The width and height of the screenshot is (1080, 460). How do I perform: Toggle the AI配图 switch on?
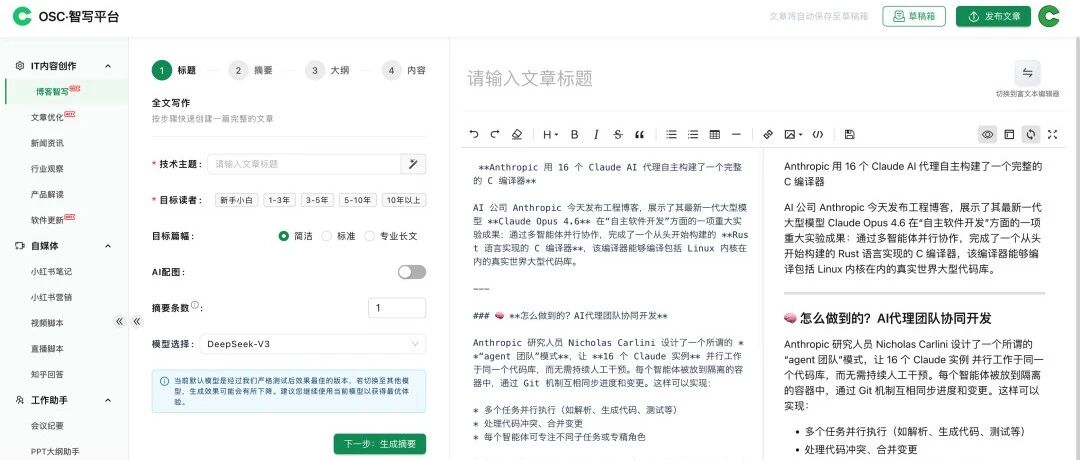pos(411,272)
